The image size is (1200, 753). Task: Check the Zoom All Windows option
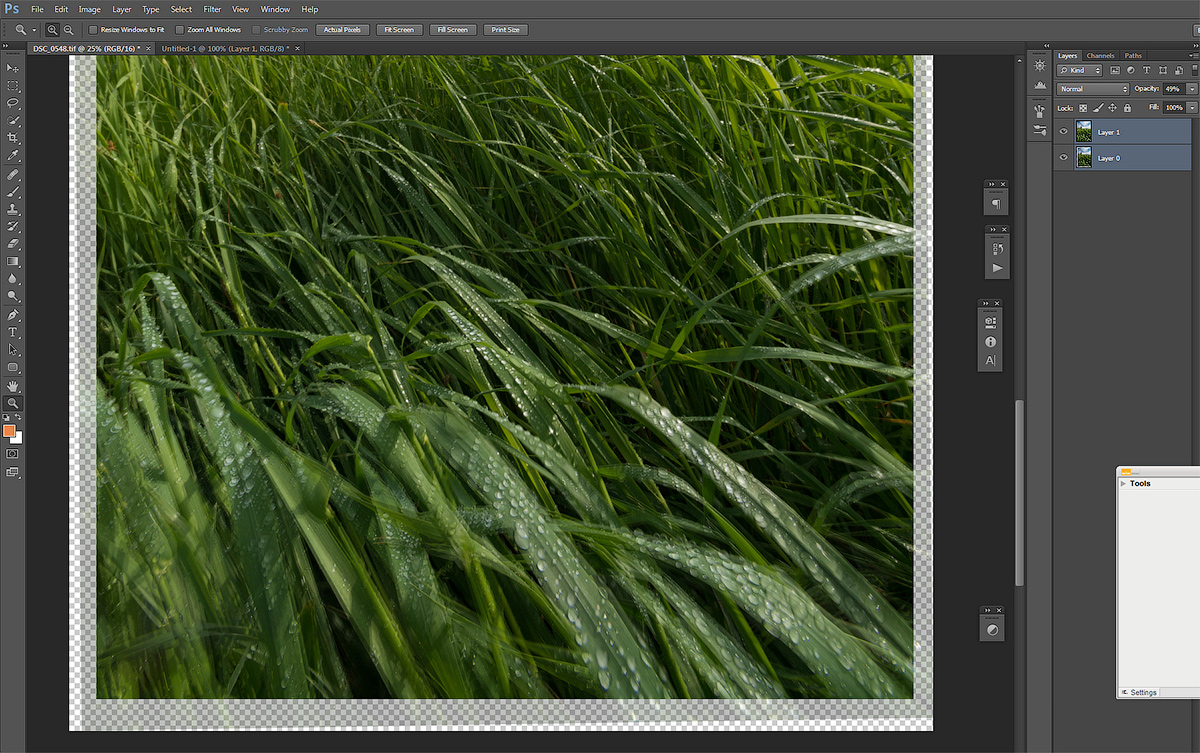click(x=180, y=30)
